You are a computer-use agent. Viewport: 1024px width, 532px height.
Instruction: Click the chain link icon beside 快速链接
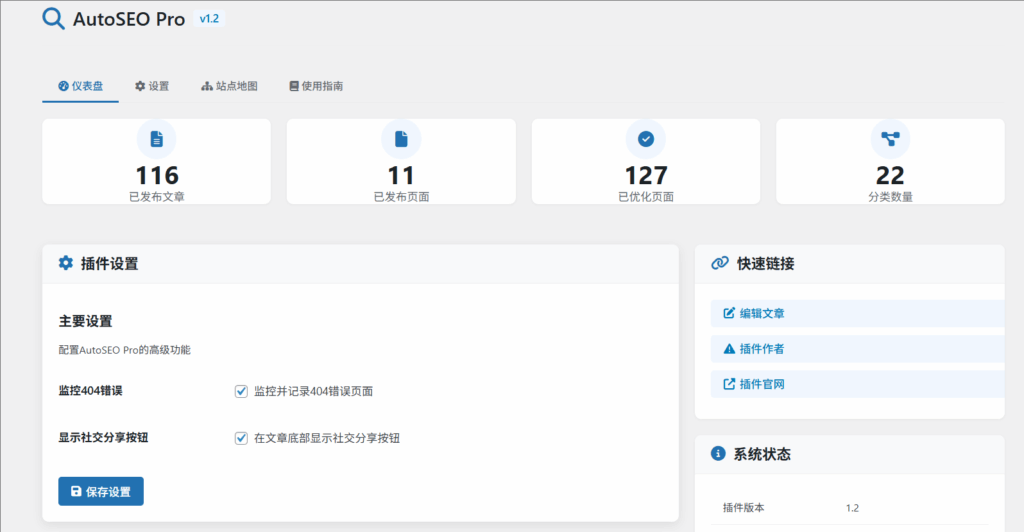[x=720, y=263]
